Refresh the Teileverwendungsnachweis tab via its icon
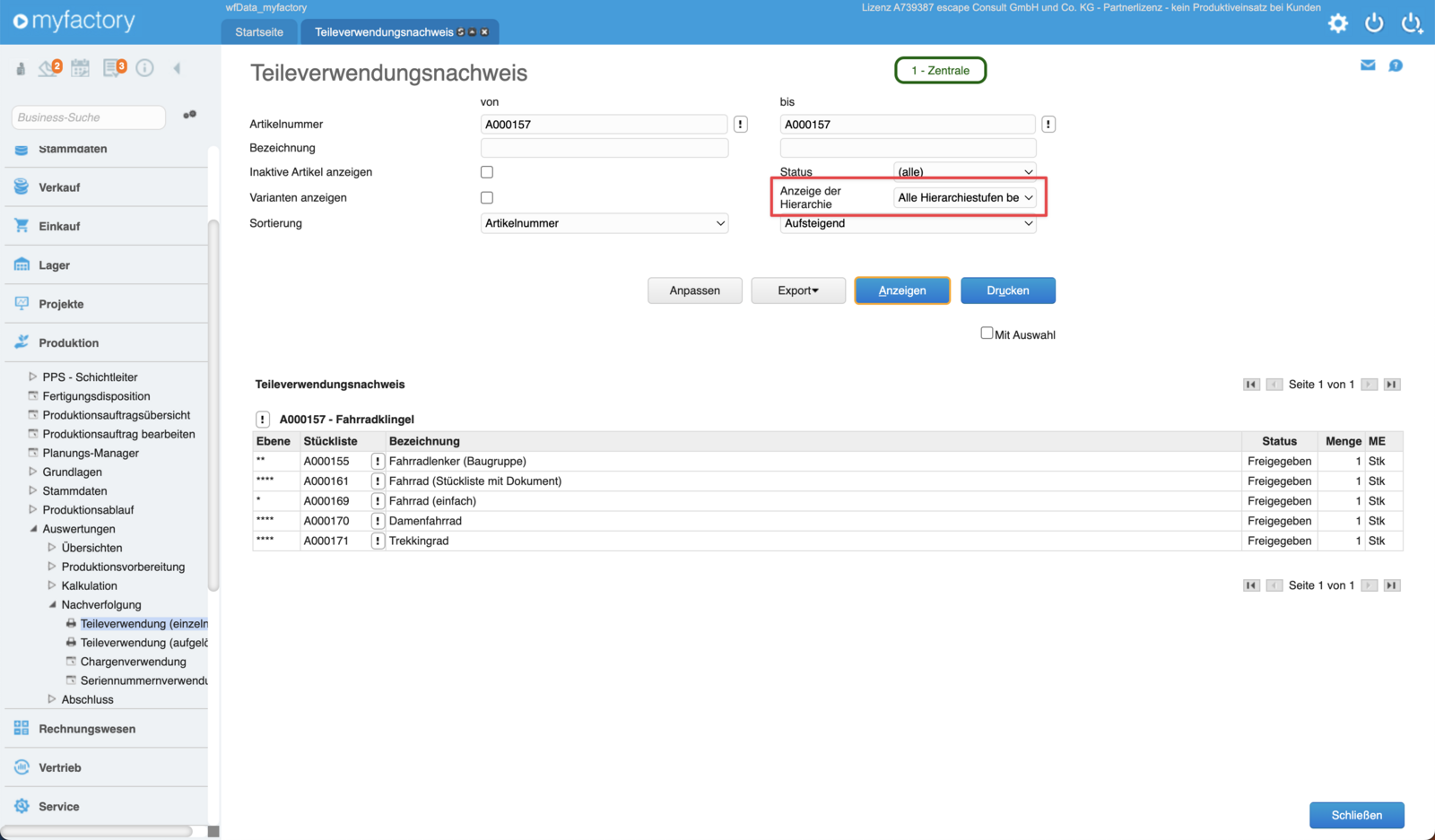The image size is (1435, 840). [461, 32]
